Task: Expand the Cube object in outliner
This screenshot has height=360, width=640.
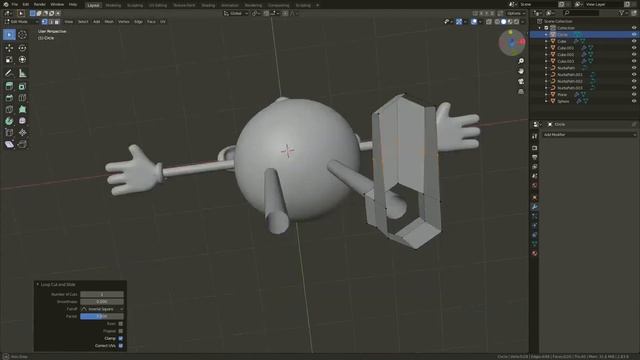Action: (x=546, y=41)
